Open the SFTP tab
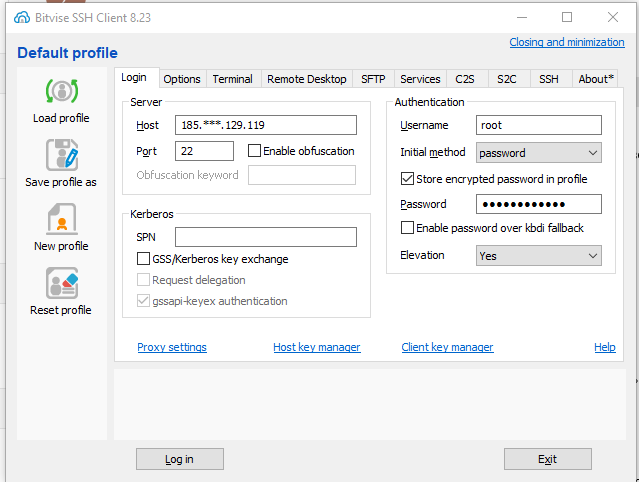The image size is (639, 482). point(373,79)
